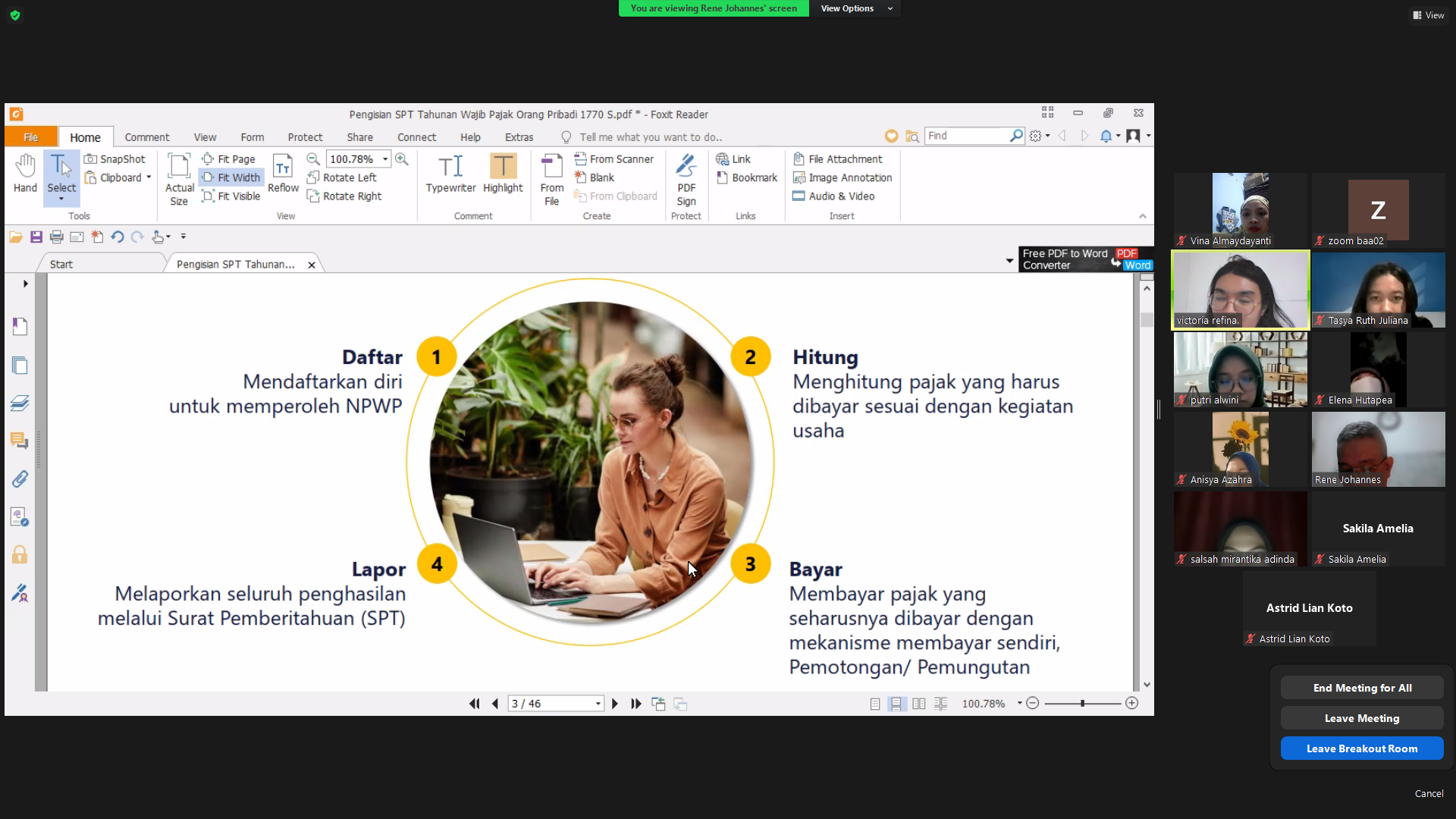Enable continuous page view mode
Screen dimensions: 1456x819
896,704
